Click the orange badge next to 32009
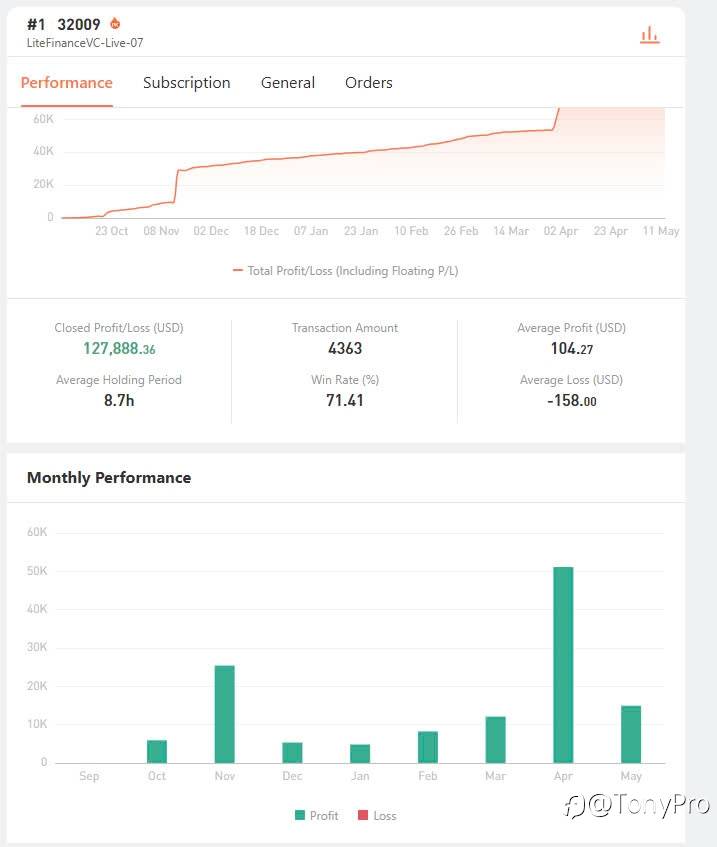 pyautogui.click(x=115, y=23)
